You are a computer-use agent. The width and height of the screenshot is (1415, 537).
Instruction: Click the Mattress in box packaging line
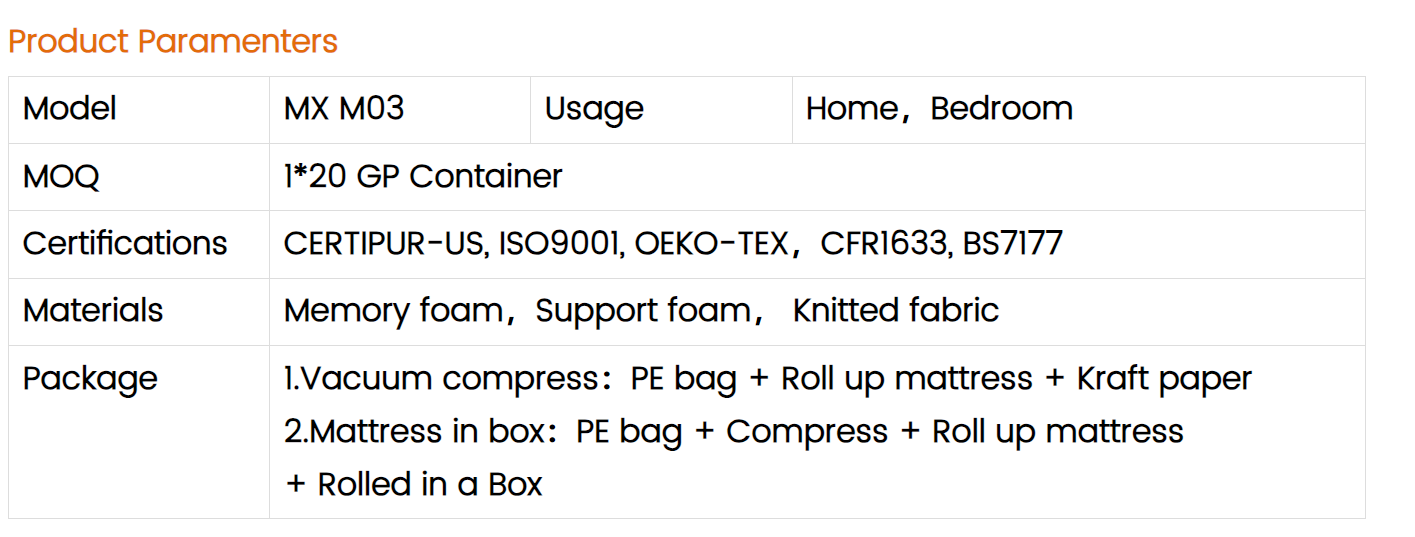click(734, 432)
